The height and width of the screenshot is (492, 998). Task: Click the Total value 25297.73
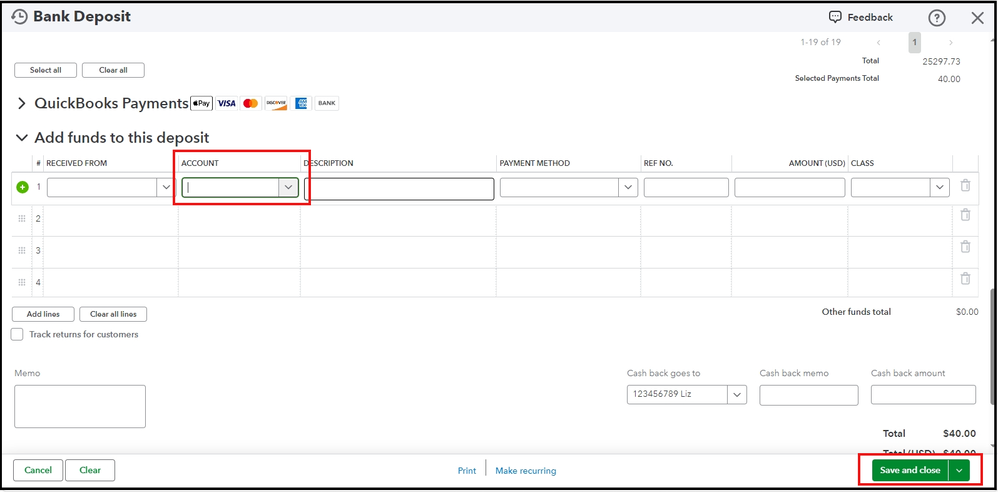[941, 62]
